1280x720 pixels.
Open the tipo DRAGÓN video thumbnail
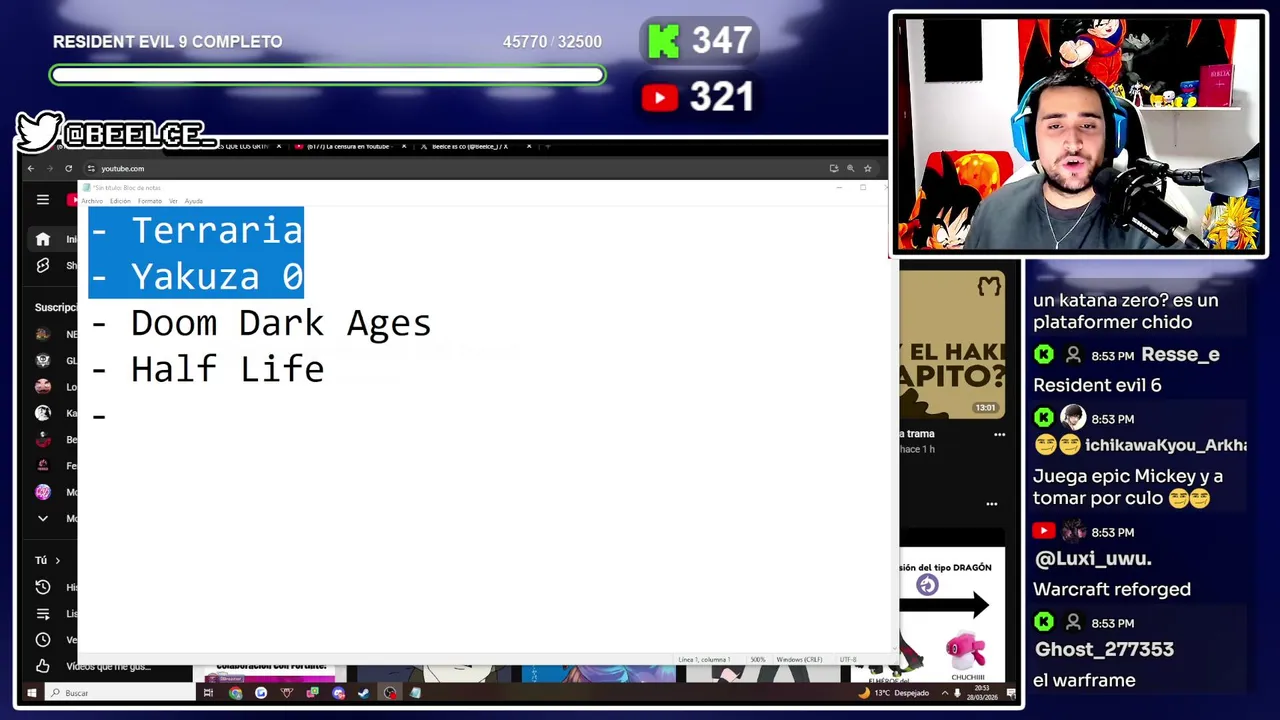tap(951, 606)
